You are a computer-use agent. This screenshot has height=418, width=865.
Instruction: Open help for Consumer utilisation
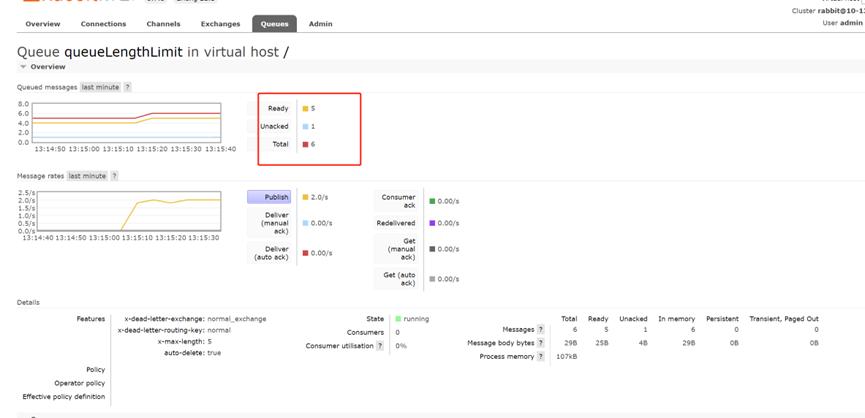[x=380, y=346]
